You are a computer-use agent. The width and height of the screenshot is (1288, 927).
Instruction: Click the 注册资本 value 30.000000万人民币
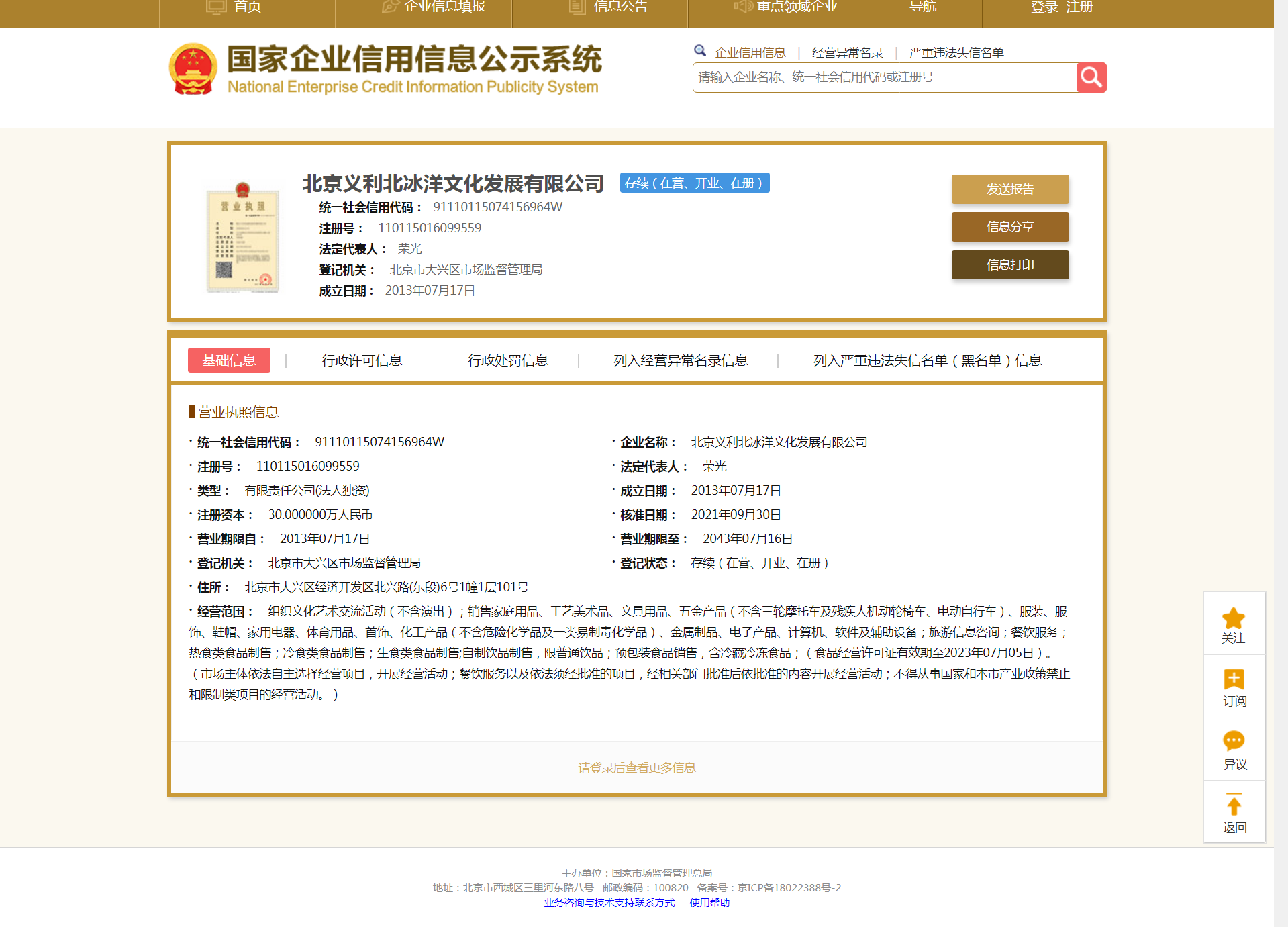(320, 515)
